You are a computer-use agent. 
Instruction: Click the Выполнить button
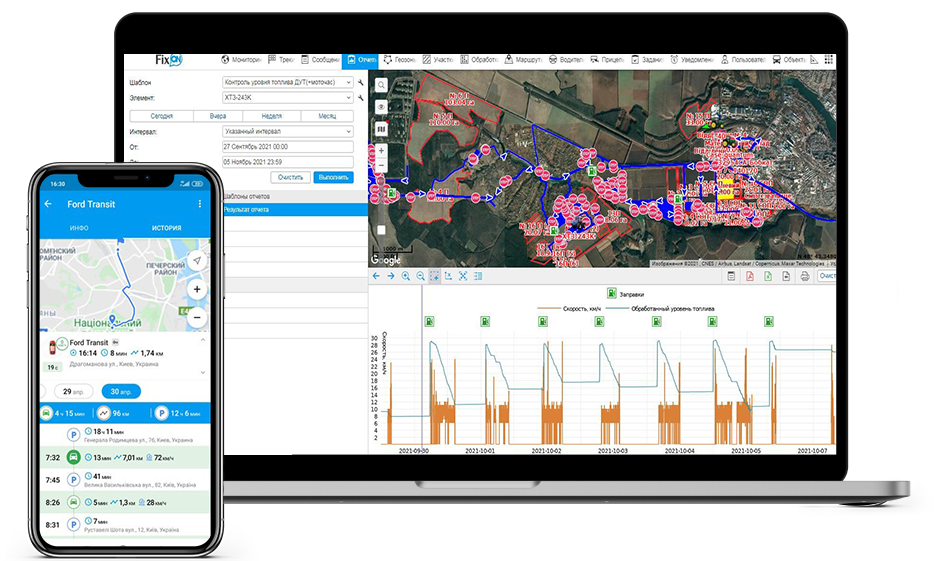coord(334,177)
